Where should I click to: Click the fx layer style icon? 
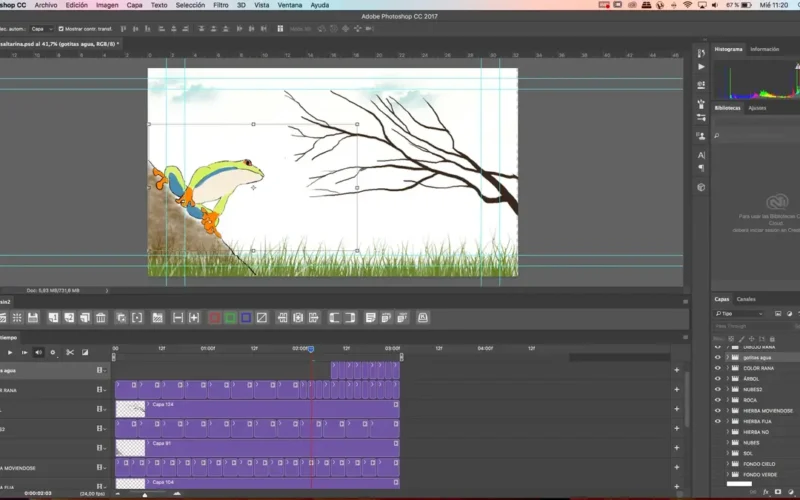click(765, 492)
